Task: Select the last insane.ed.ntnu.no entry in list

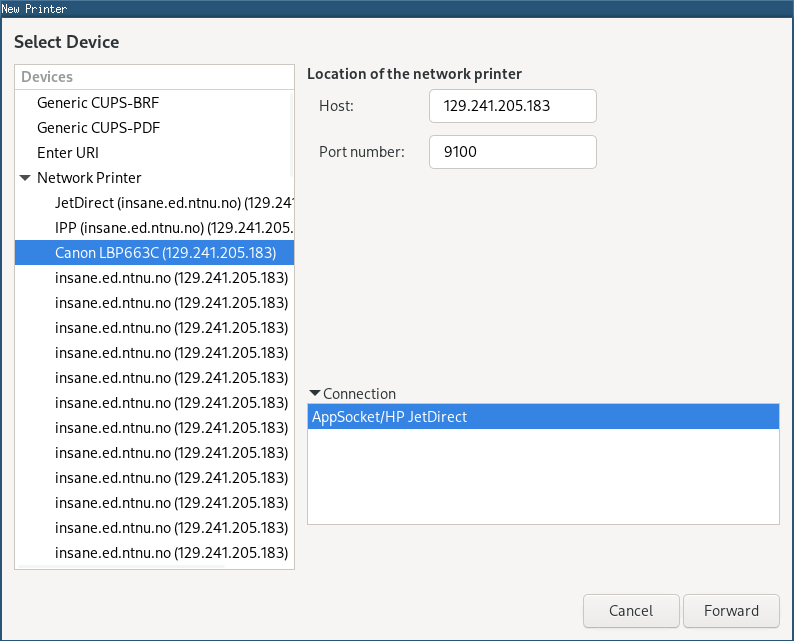Action: 171,553
